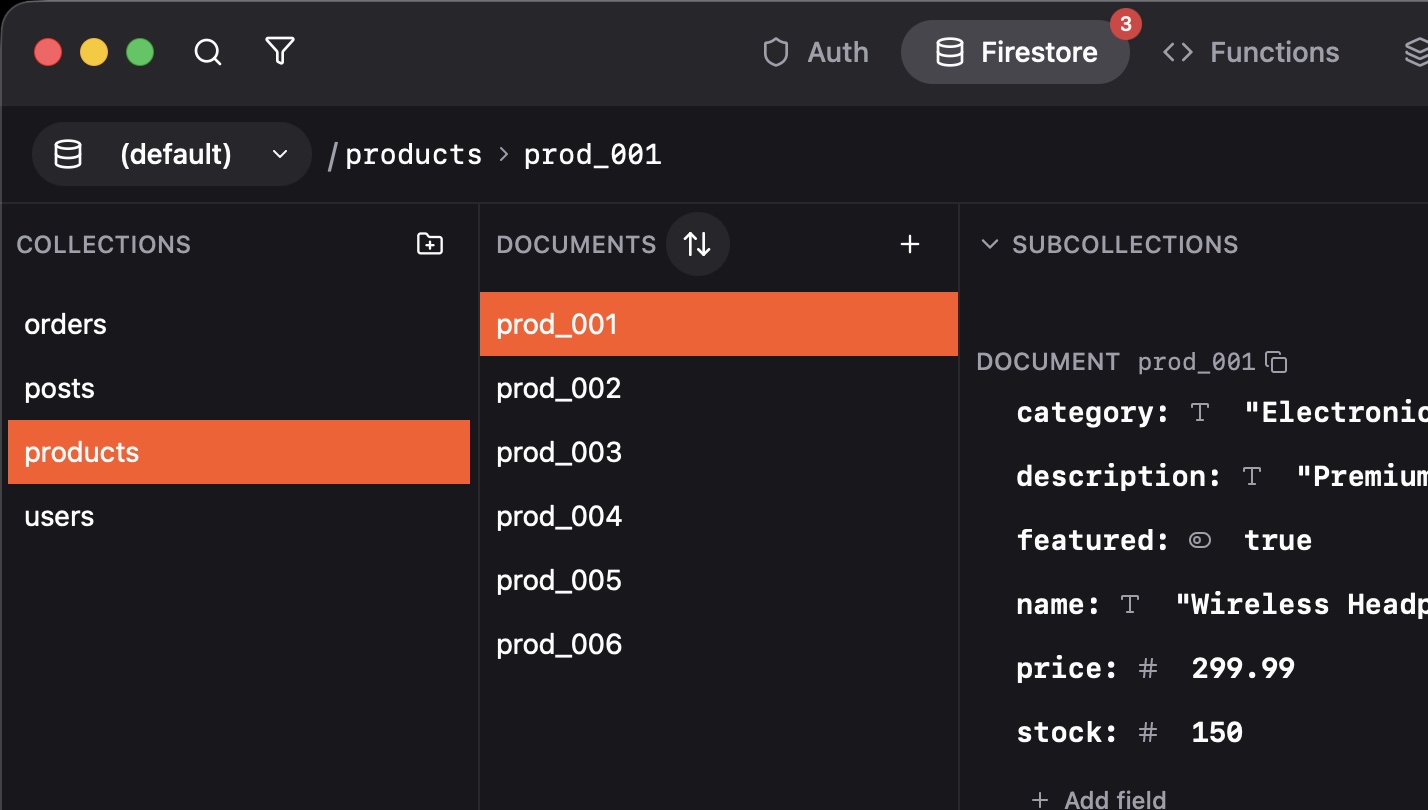
Task: Open the (default) database dropdown
Action: coord(172,154)
